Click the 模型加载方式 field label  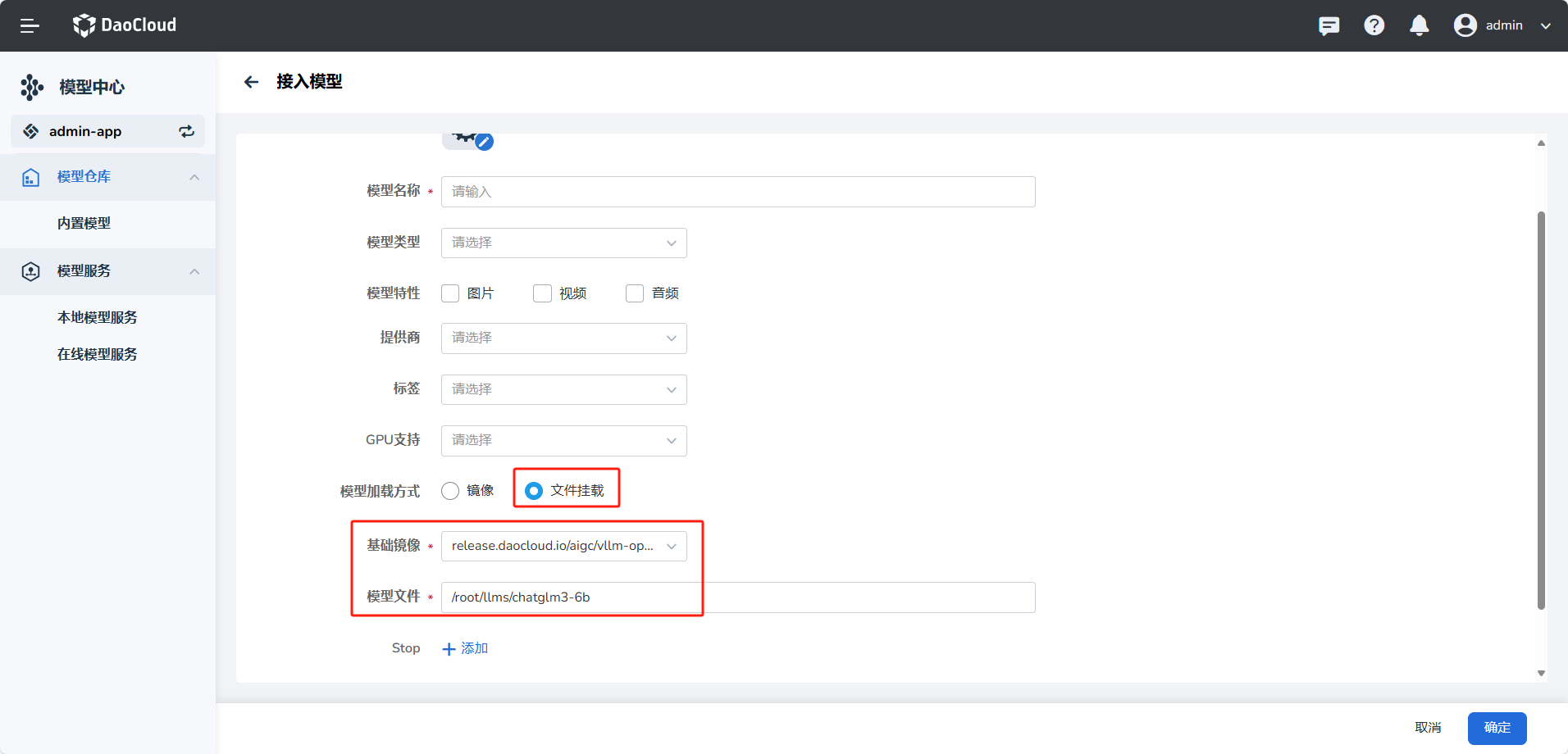point(380,492)
